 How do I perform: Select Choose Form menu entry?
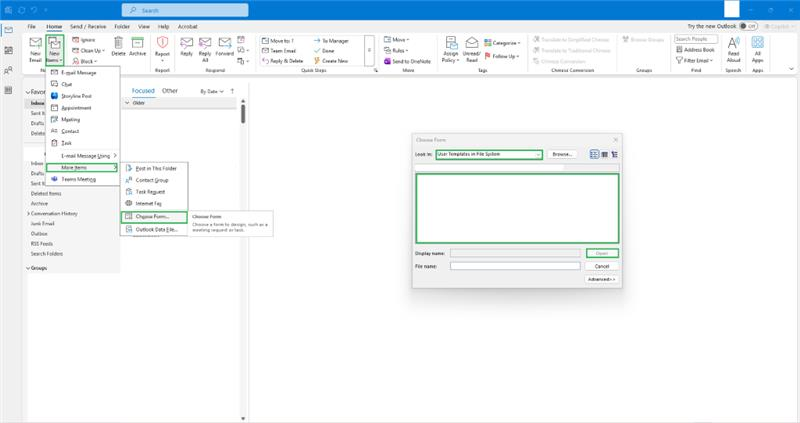point(154,217)
